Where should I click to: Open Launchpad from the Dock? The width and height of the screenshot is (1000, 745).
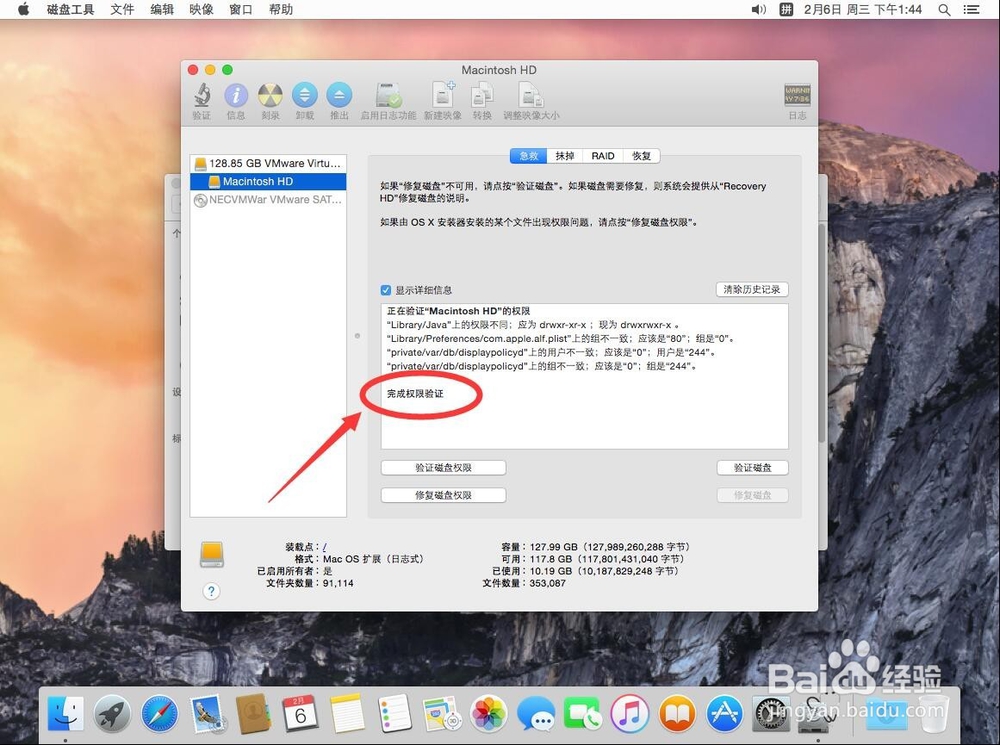(x=112, y=712)
